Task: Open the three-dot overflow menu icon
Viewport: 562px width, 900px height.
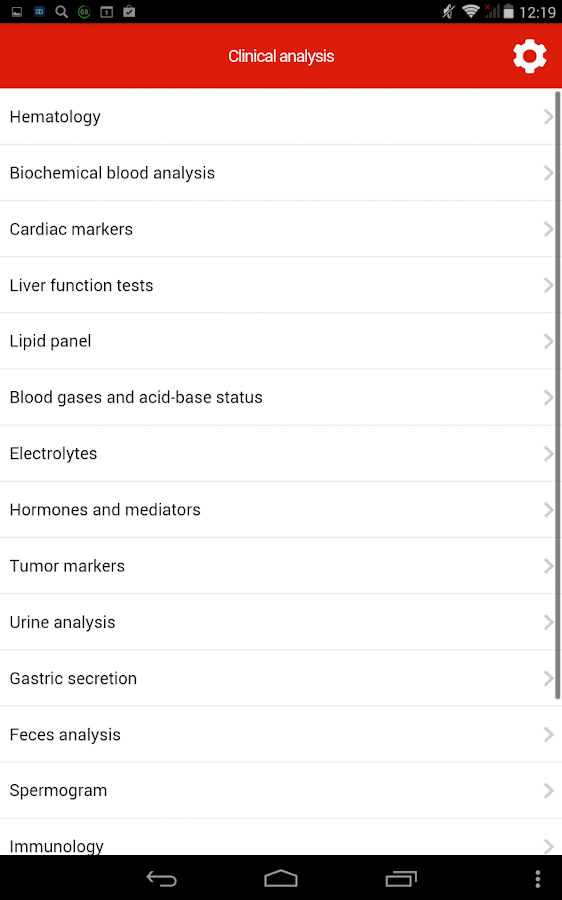Action: point(537,879)
